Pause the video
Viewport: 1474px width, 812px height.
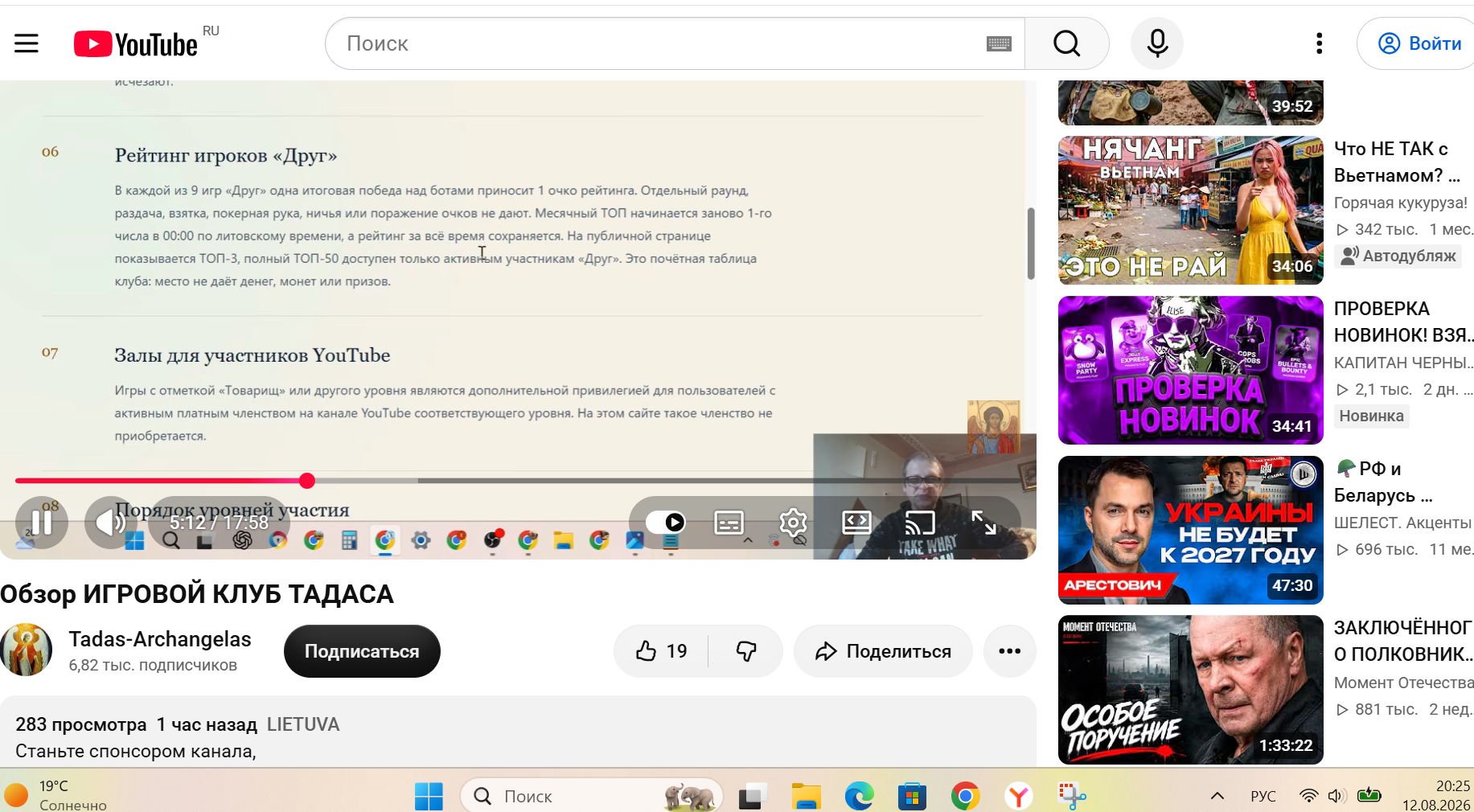[x=42, y=523]
